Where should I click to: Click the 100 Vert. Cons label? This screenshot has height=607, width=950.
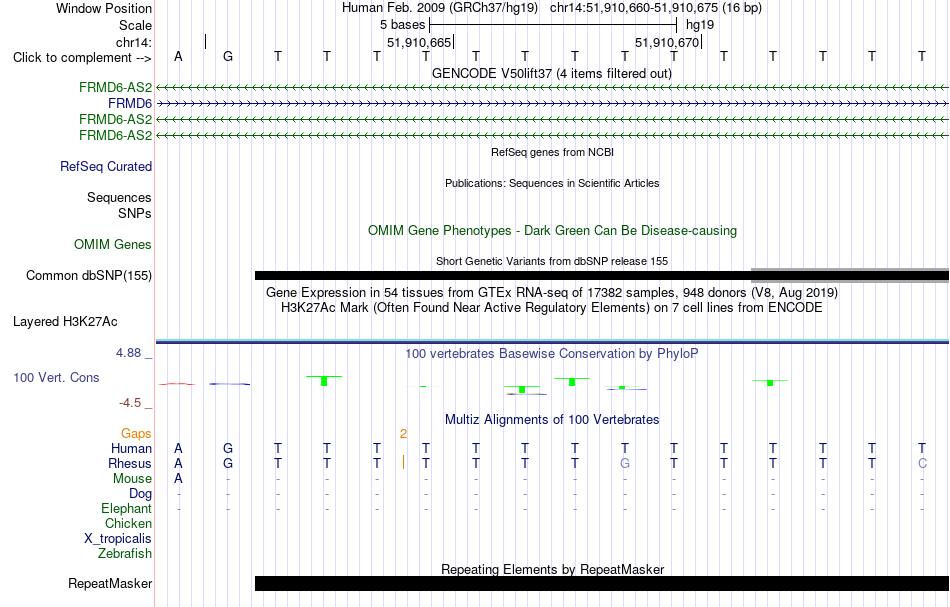(56, 378)
